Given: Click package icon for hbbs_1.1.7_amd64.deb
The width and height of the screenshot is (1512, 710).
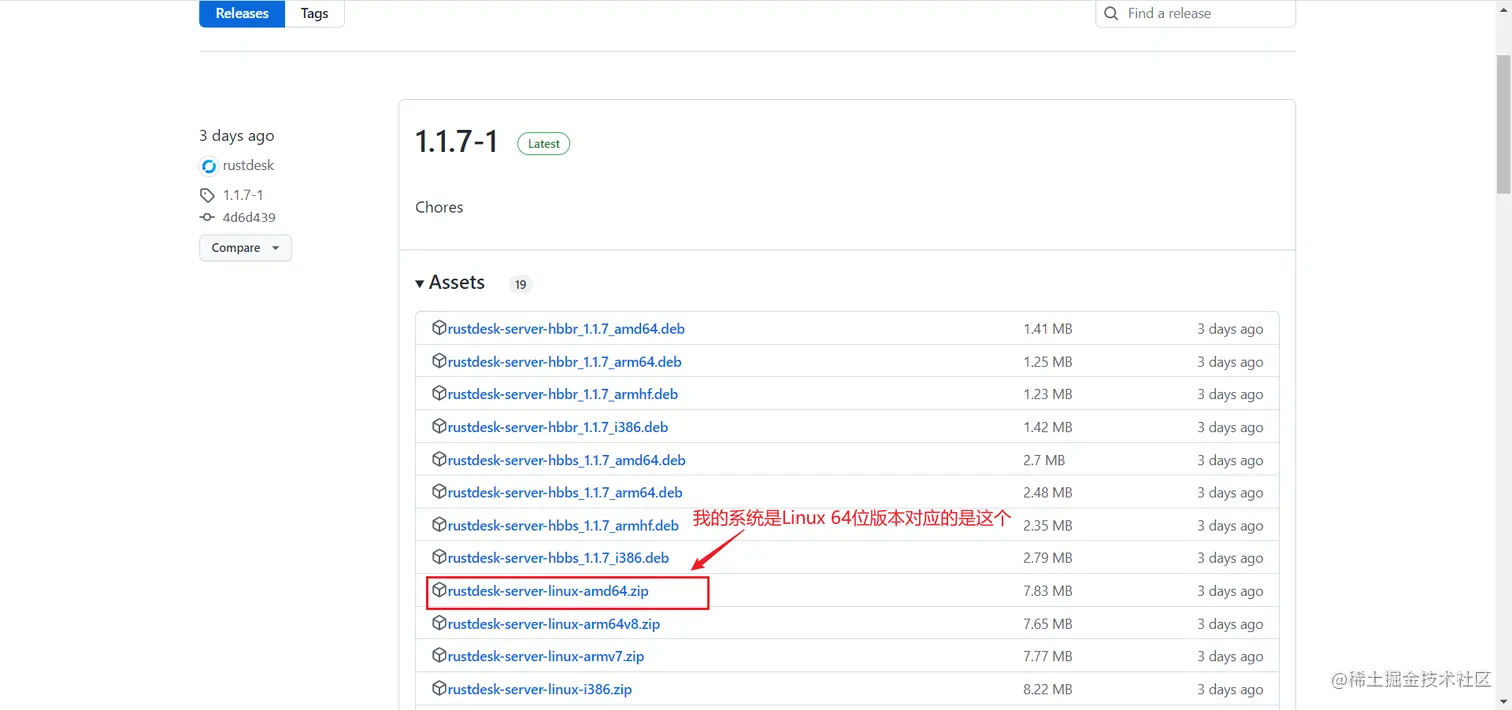Looking at the screenshot, I should (x=439, y=459).
